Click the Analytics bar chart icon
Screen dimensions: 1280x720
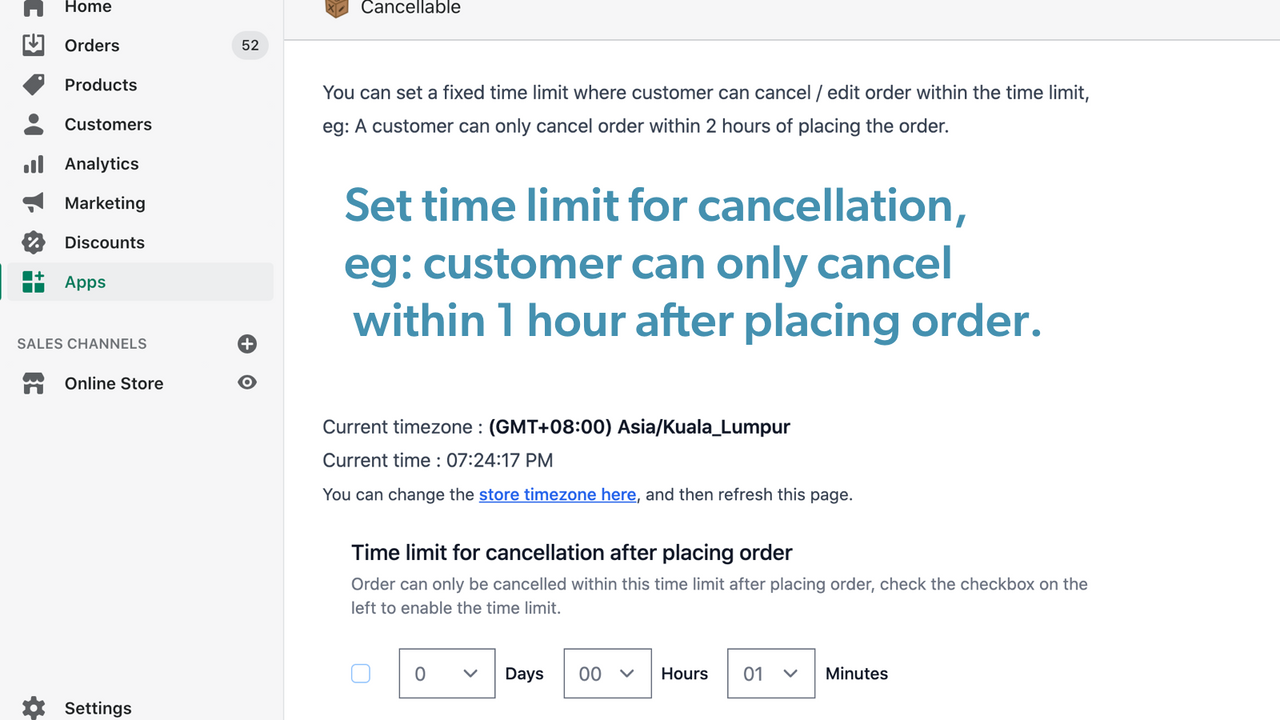(33, 164)
